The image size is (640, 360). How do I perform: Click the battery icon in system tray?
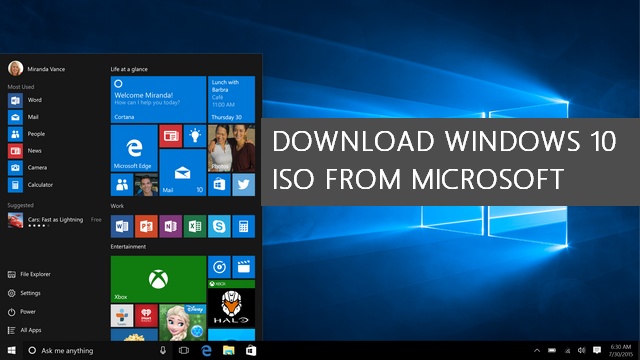(x=552, y=351)
